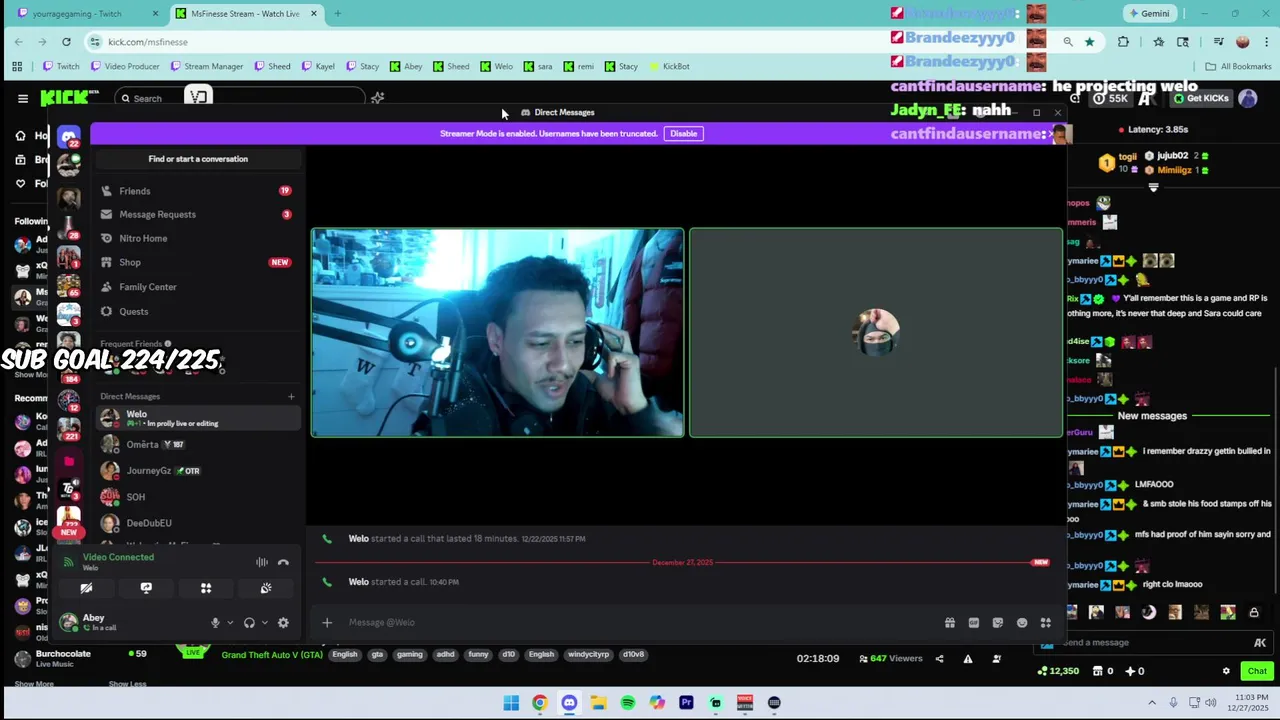Viewport: 1280px width, 720px height.
Task: Open Discord emoji picker
Action: pyautogui.click(x=1022, y=623)
